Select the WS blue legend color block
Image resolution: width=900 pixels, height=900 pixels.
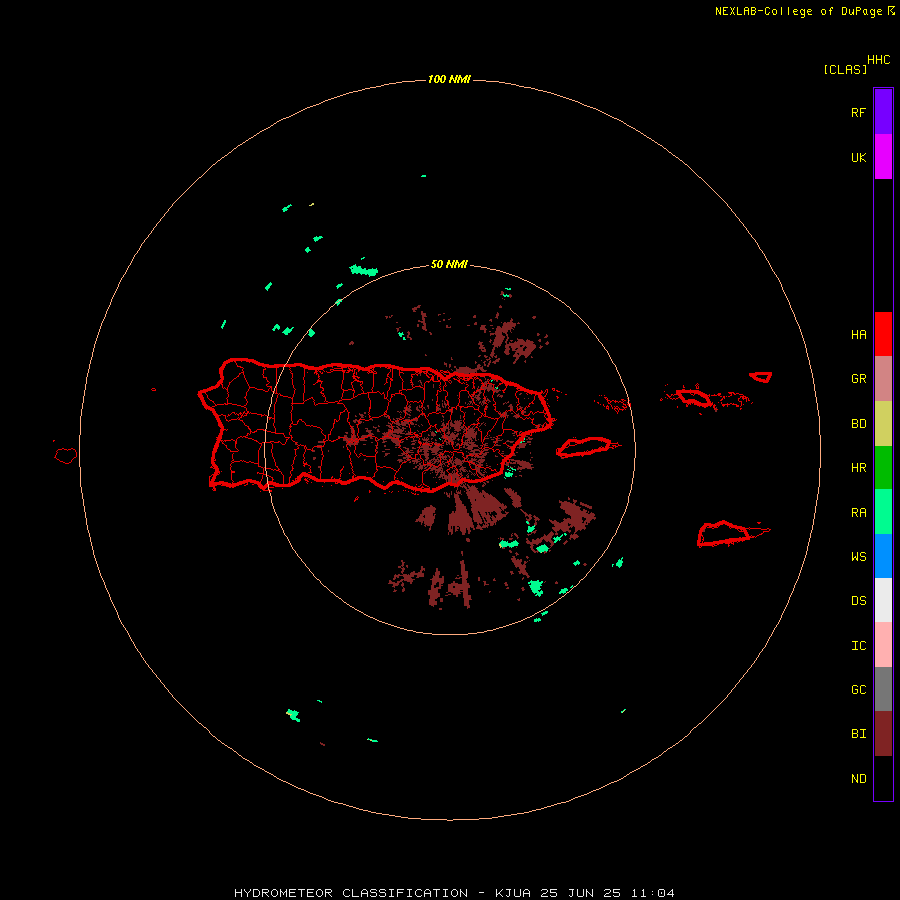tap(883, 556)
